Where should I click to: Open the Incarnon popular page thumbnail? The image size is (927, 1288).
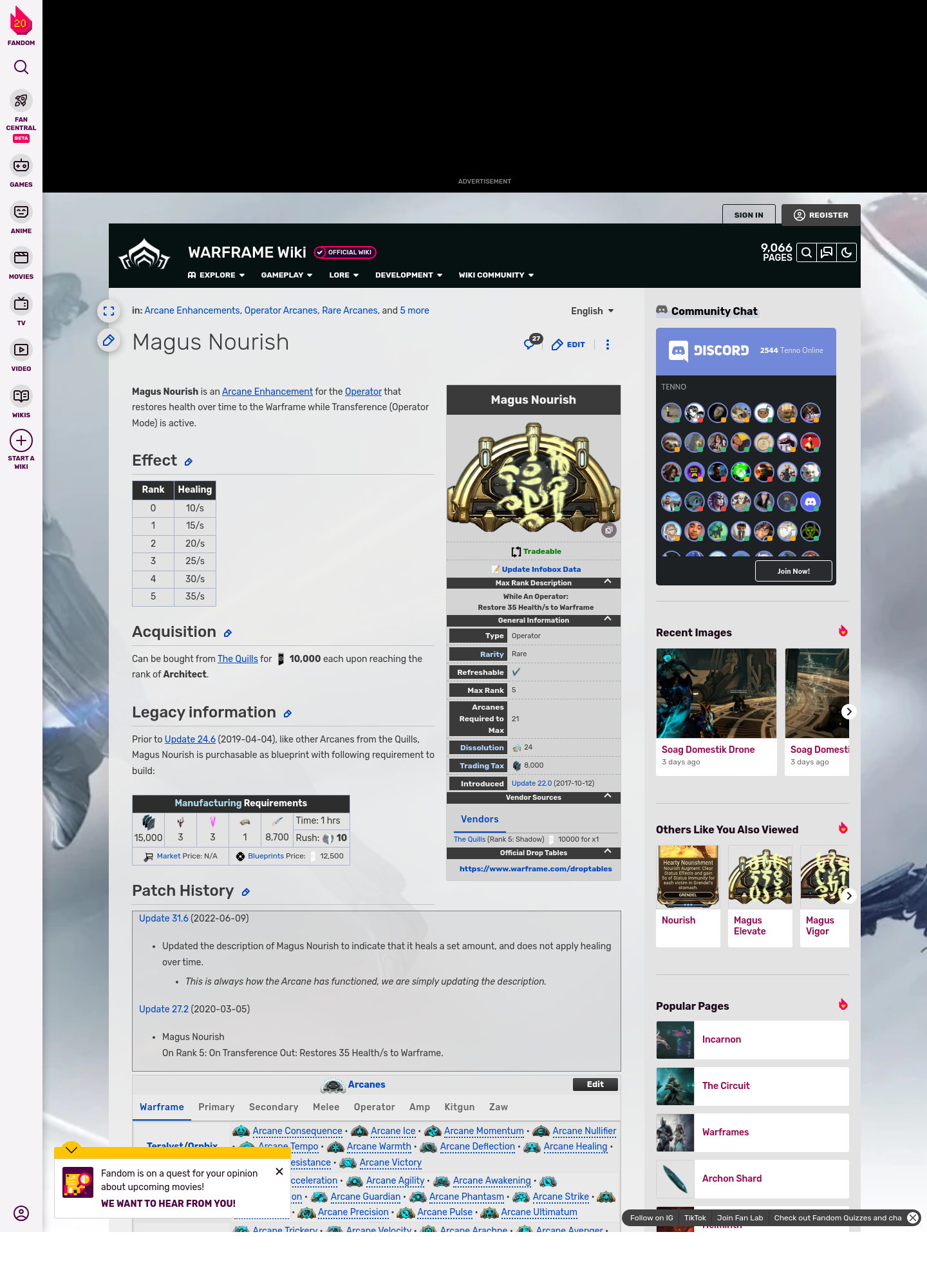pyautogui.click(x=675, y=1040)
